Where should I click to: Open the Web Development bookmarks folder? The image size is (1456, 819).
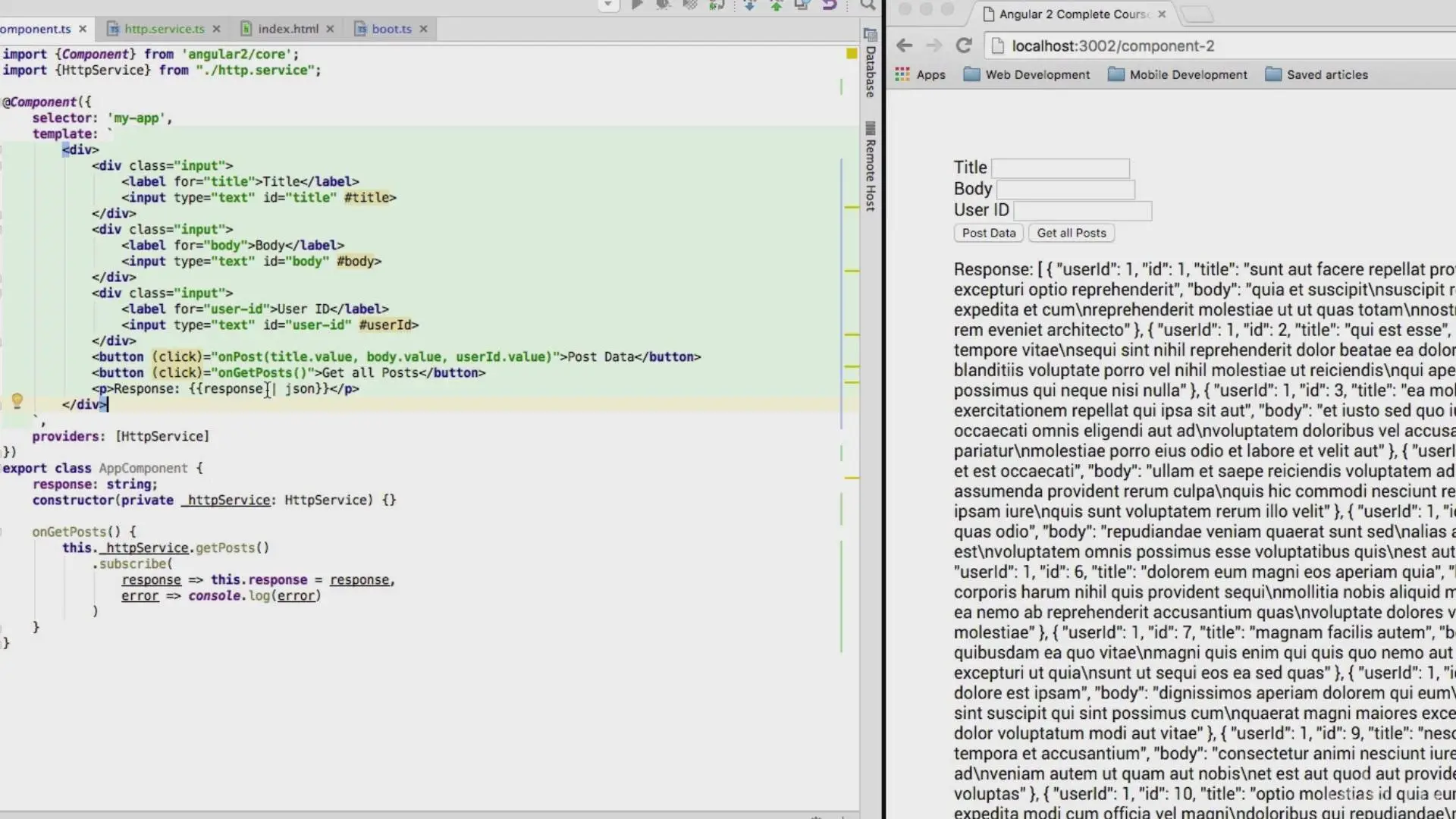click(1027, 74)
